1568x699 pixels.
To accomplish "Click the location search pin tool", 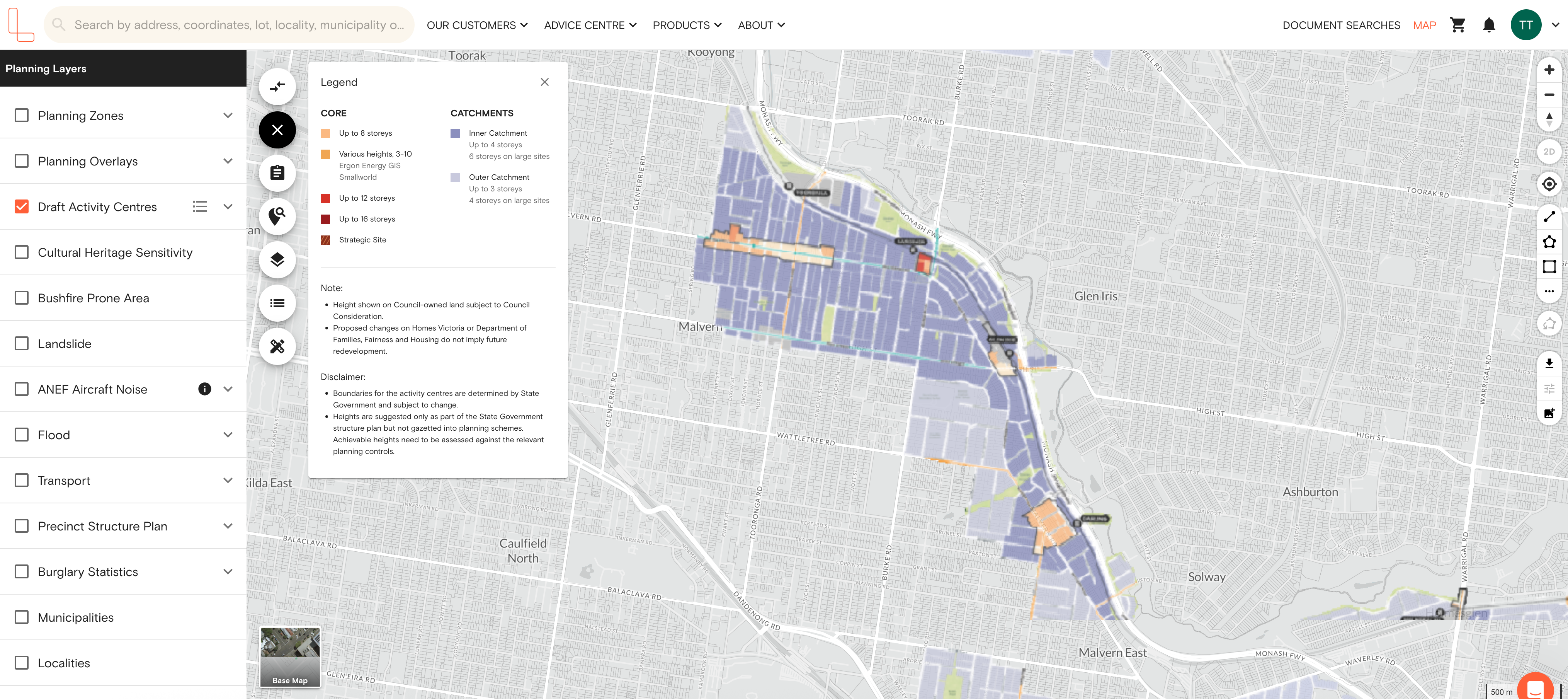I will pos(277,216).
